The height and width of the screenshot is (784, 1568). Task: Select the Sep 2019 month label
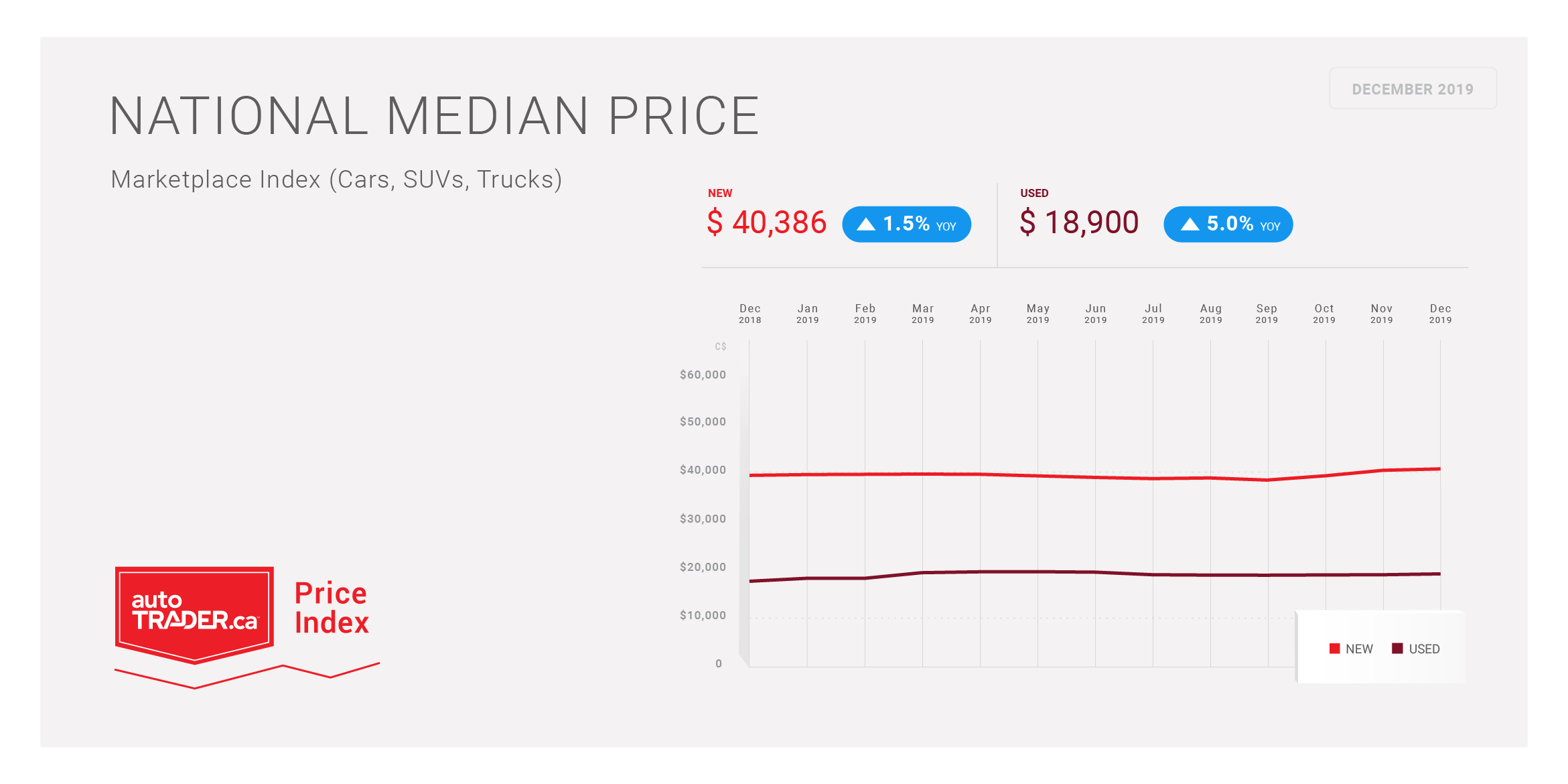tap(1267, 314)
